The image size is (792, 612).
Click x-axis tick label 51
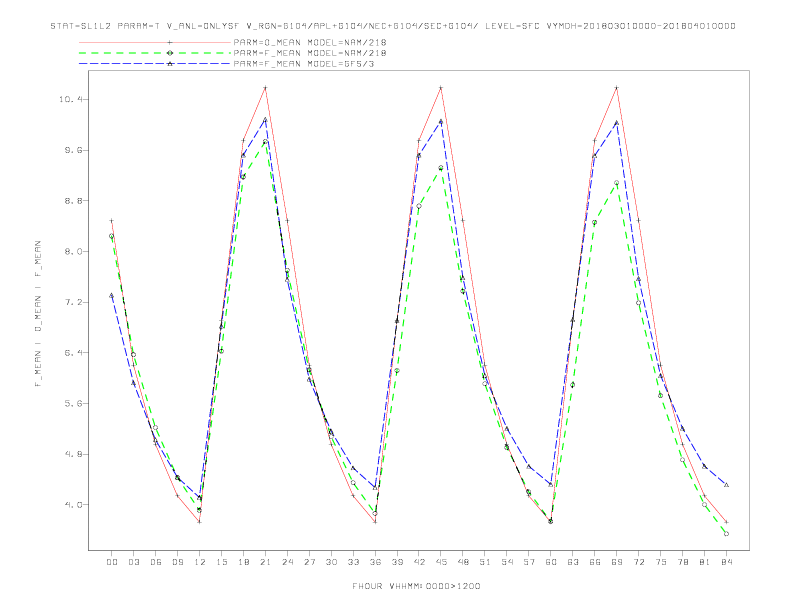pyautogui.click(x=485, y=562)
